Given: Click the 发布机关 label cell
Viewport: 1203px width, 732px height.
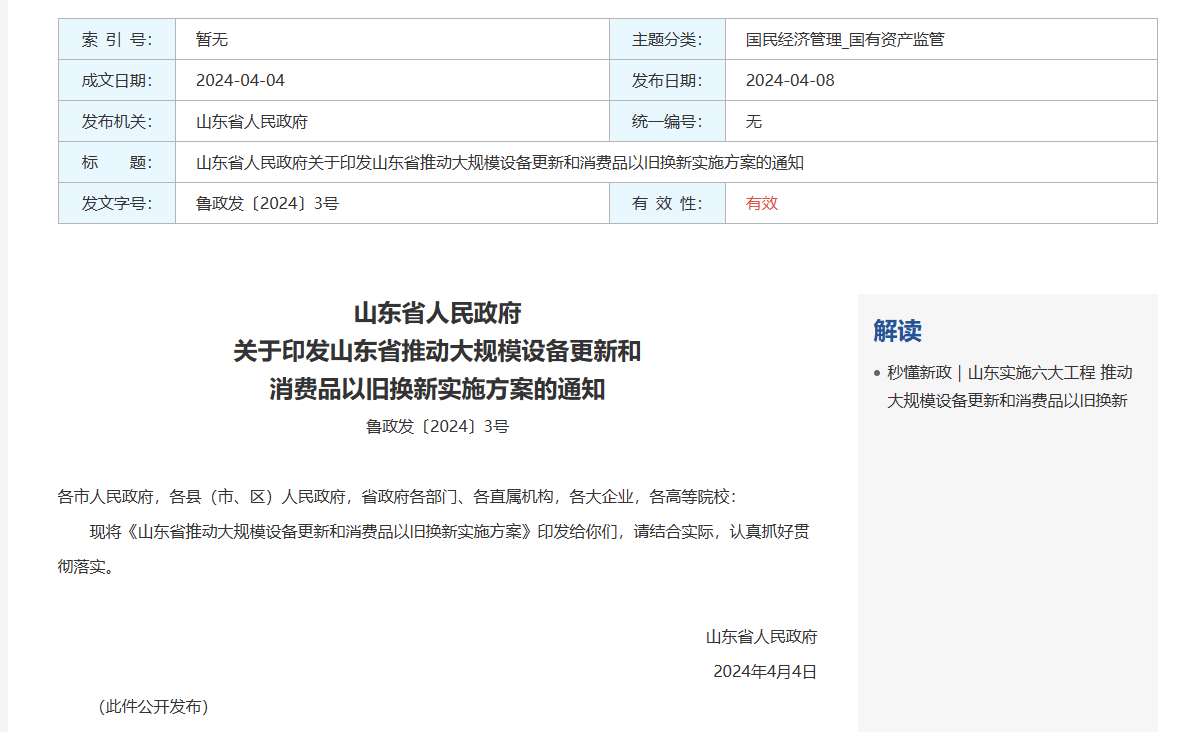Looking at the screenshot, I should tap(117, 122).
